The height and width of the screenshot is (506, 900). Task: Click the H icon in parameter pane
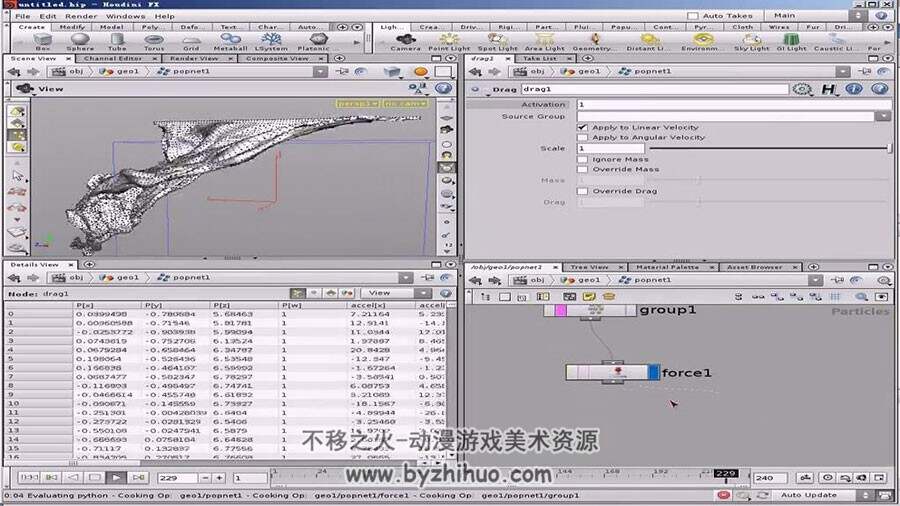coord(828,89)
